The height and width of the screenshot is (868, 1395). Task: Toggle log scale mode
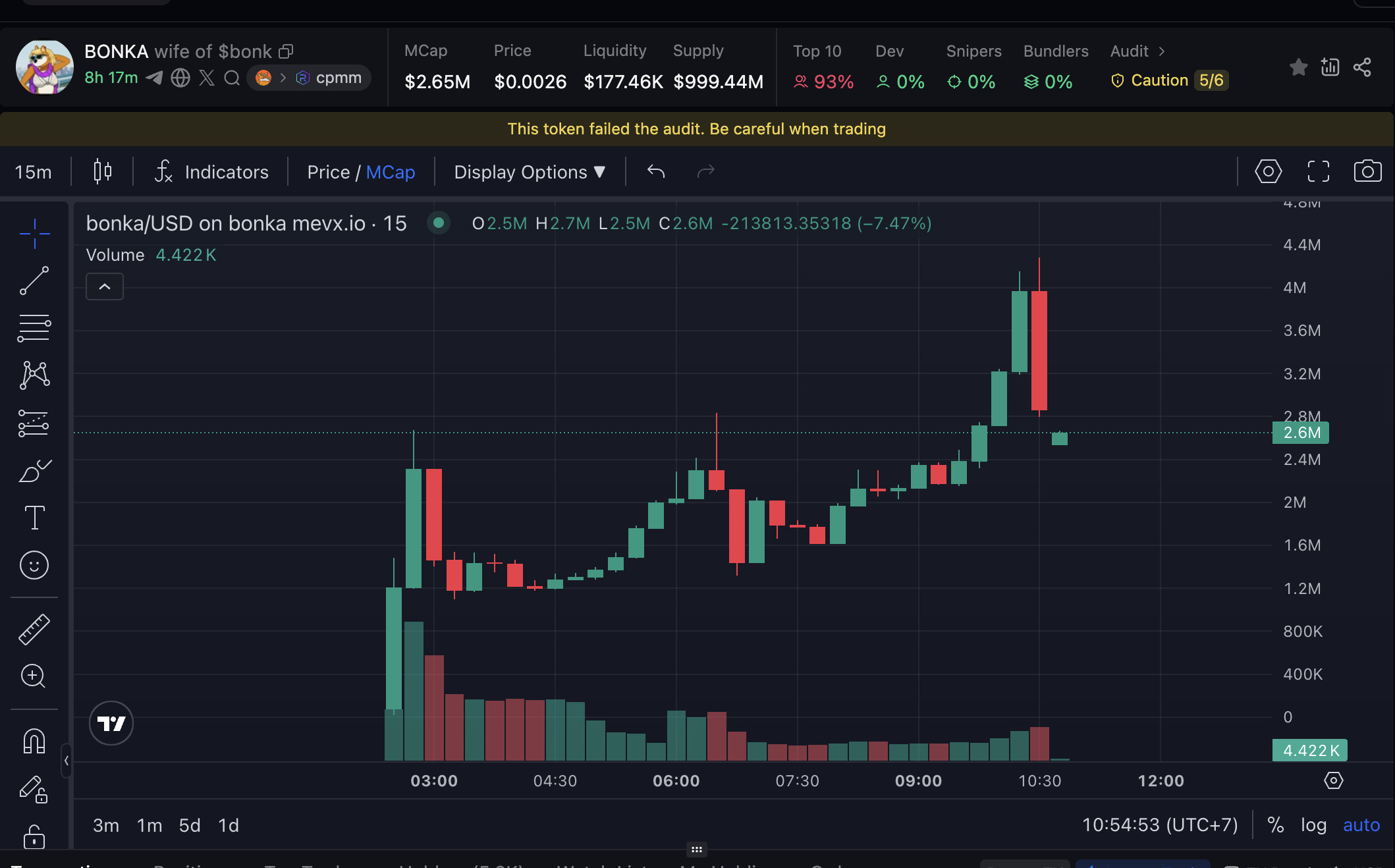(1313, 825)
